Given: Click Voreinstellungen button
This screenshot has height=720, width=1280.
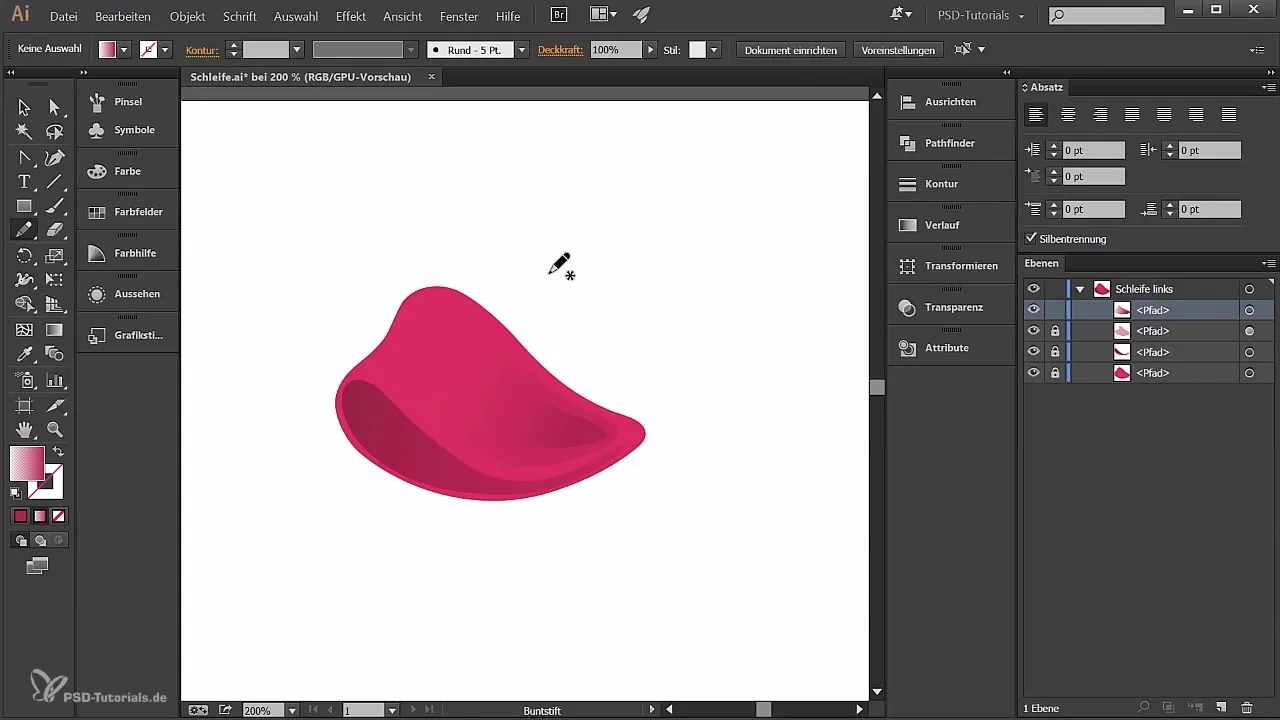Looking at the screenshot, I should [x=898, y=49].
